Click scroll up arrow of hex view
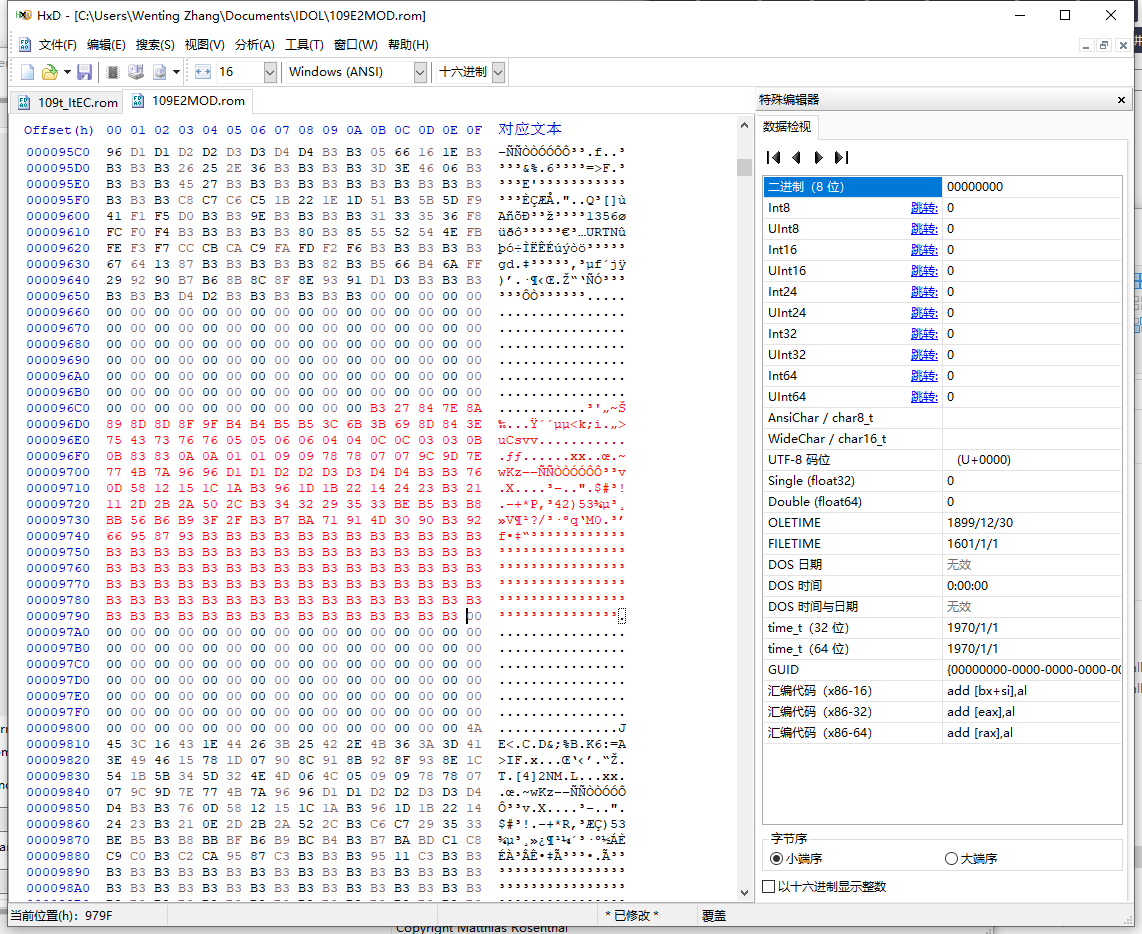The image size is (1142, 934). [744, 125]
